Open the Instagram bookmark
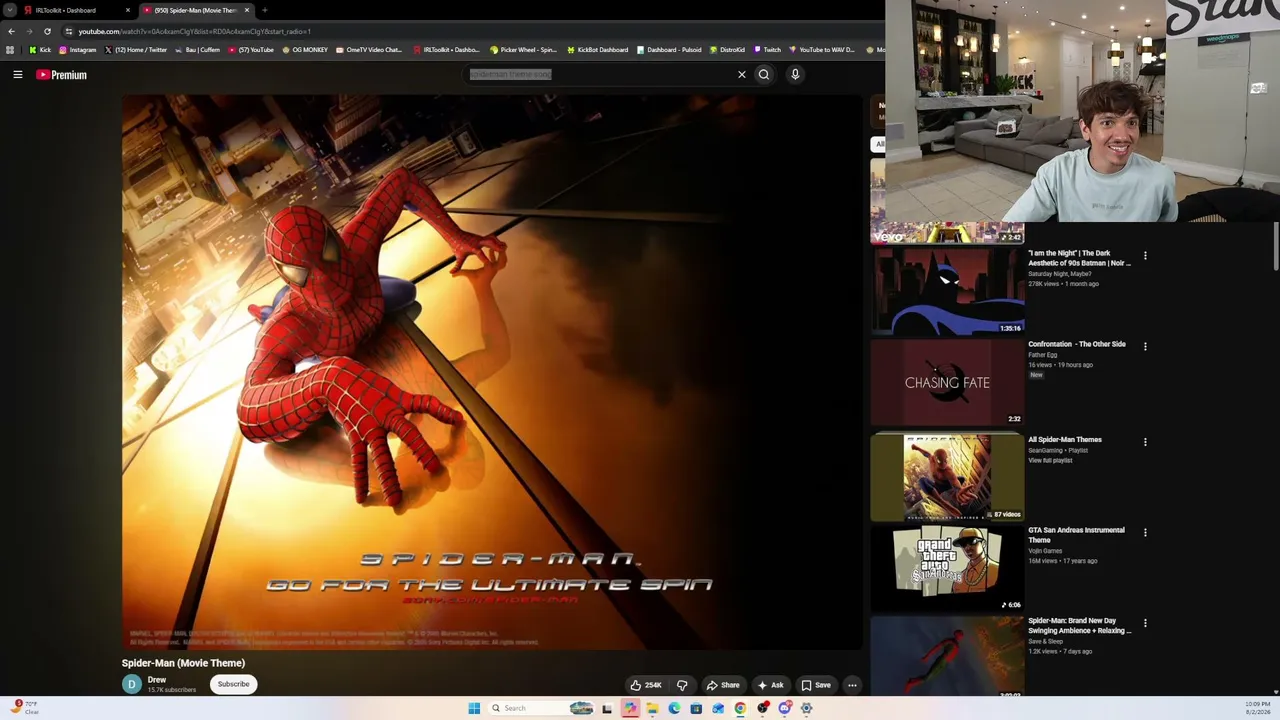This screenshot has width=1280, height=720. [77, 50]
